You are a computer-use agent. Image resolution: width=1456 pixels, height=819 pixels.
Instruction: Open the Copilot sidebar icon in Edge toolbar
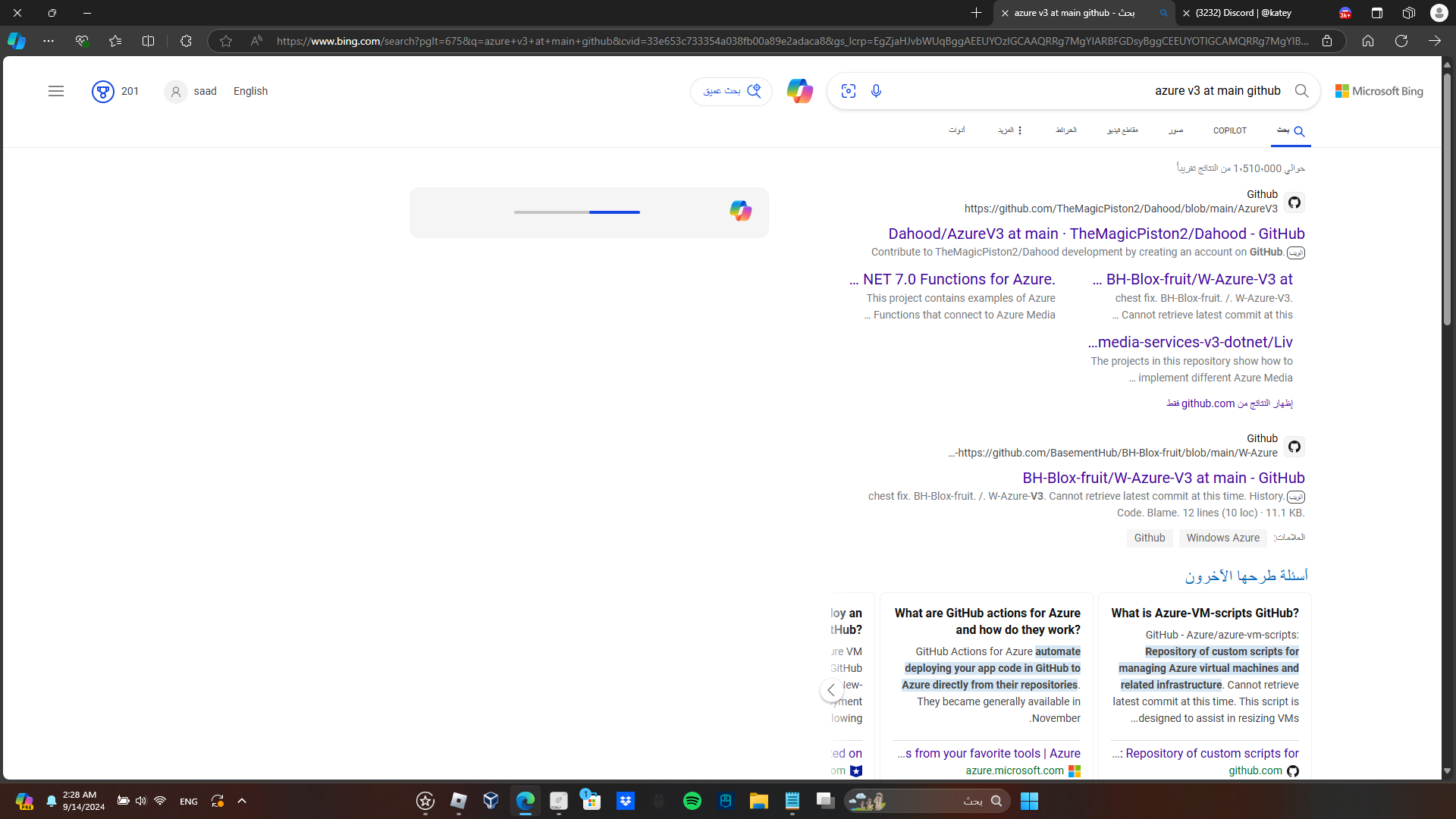coord(17,41)
